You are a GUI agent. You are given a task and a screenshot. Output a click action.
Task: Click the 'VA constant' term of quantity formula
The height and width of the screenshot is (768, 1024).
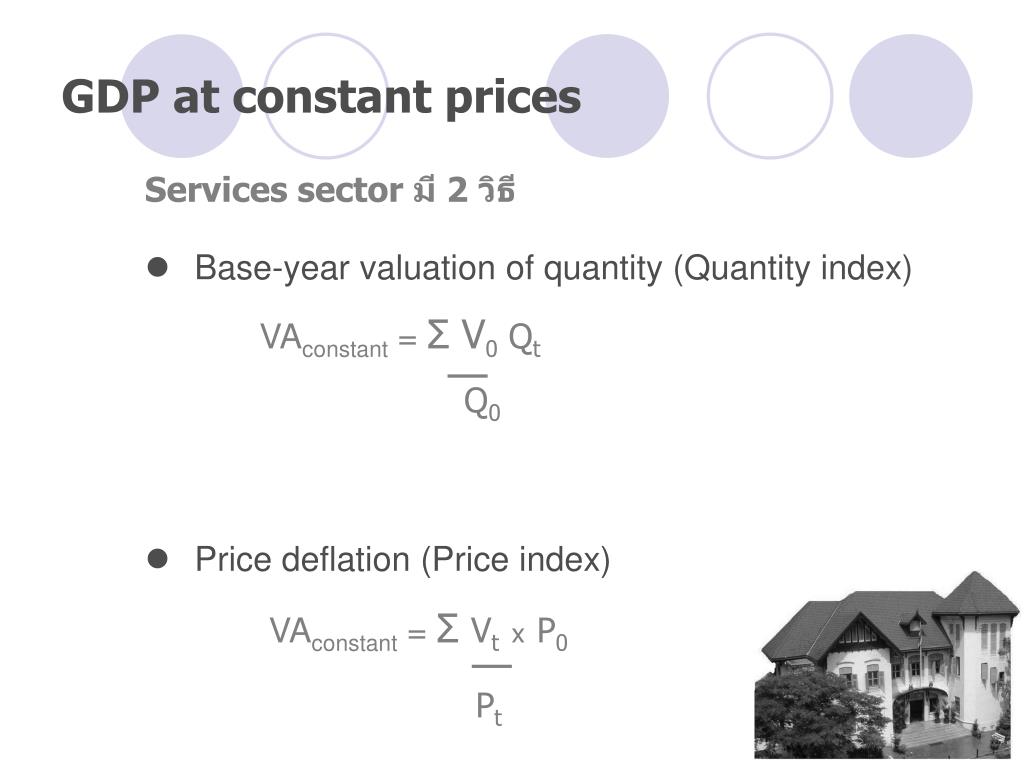[325, 340]
